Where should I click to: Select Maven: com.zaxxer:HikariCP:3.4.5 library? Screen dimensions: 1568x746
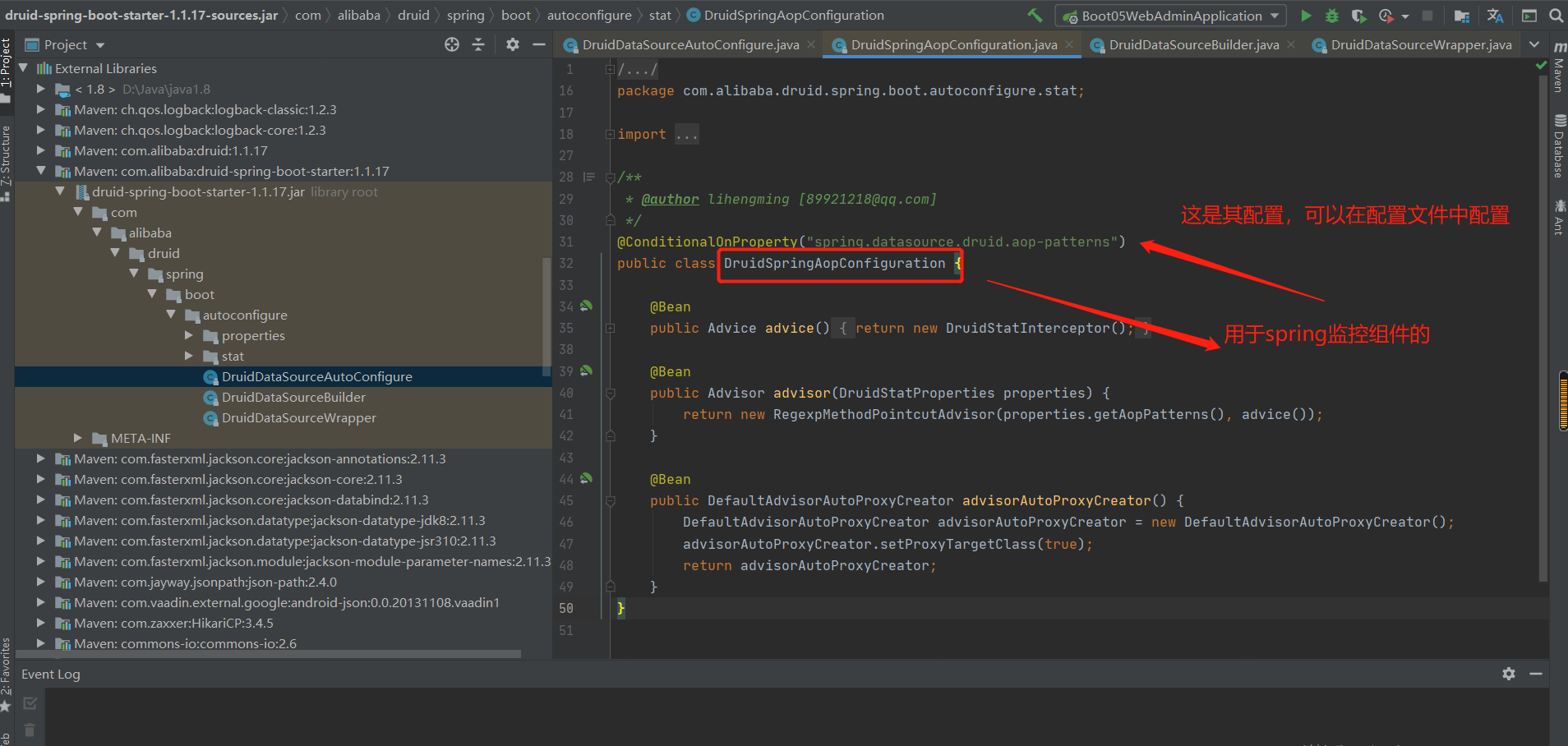[173, 623]
